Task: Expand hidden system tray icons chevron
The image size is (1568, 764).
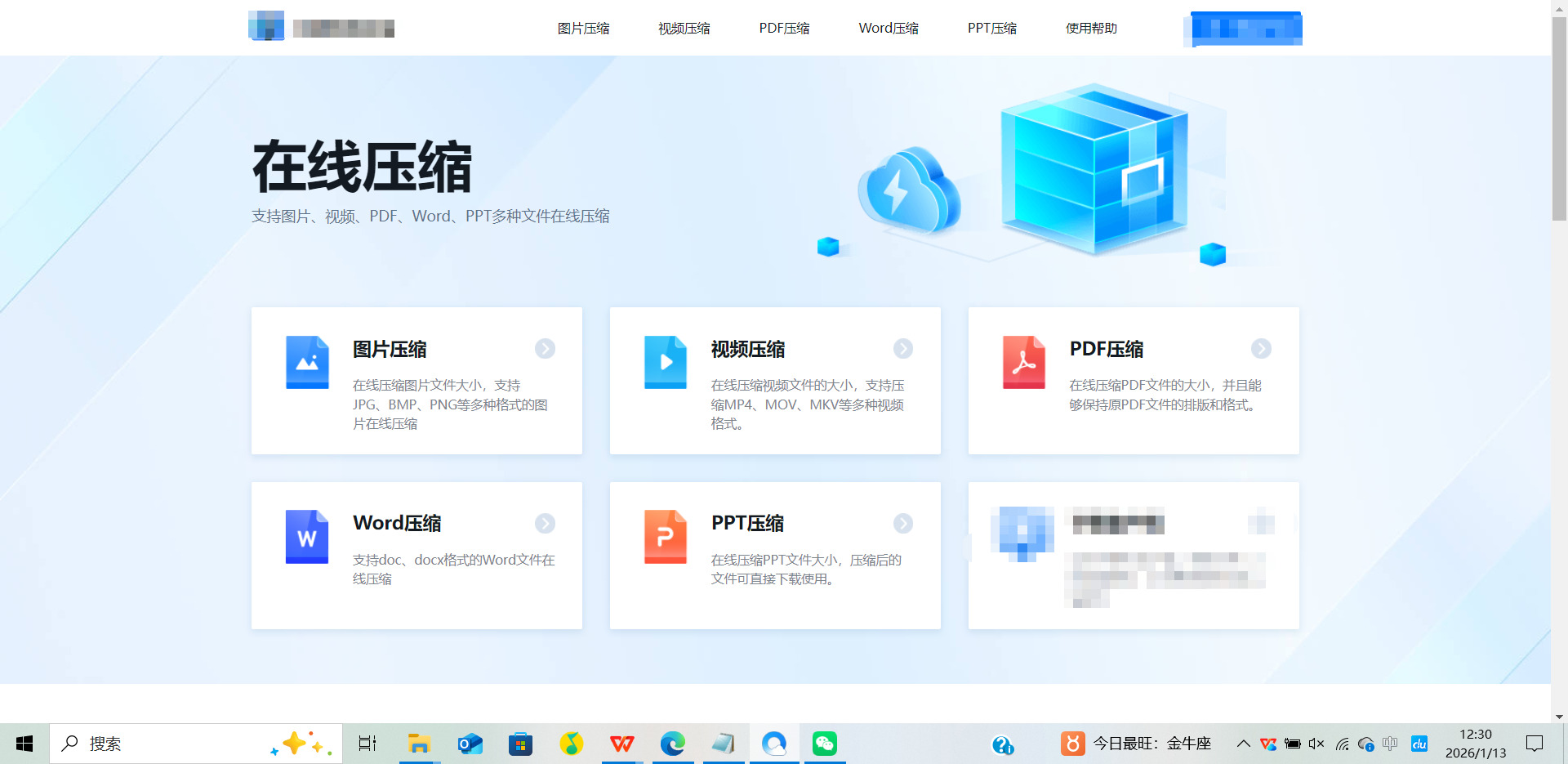Action: point(1243,744)
